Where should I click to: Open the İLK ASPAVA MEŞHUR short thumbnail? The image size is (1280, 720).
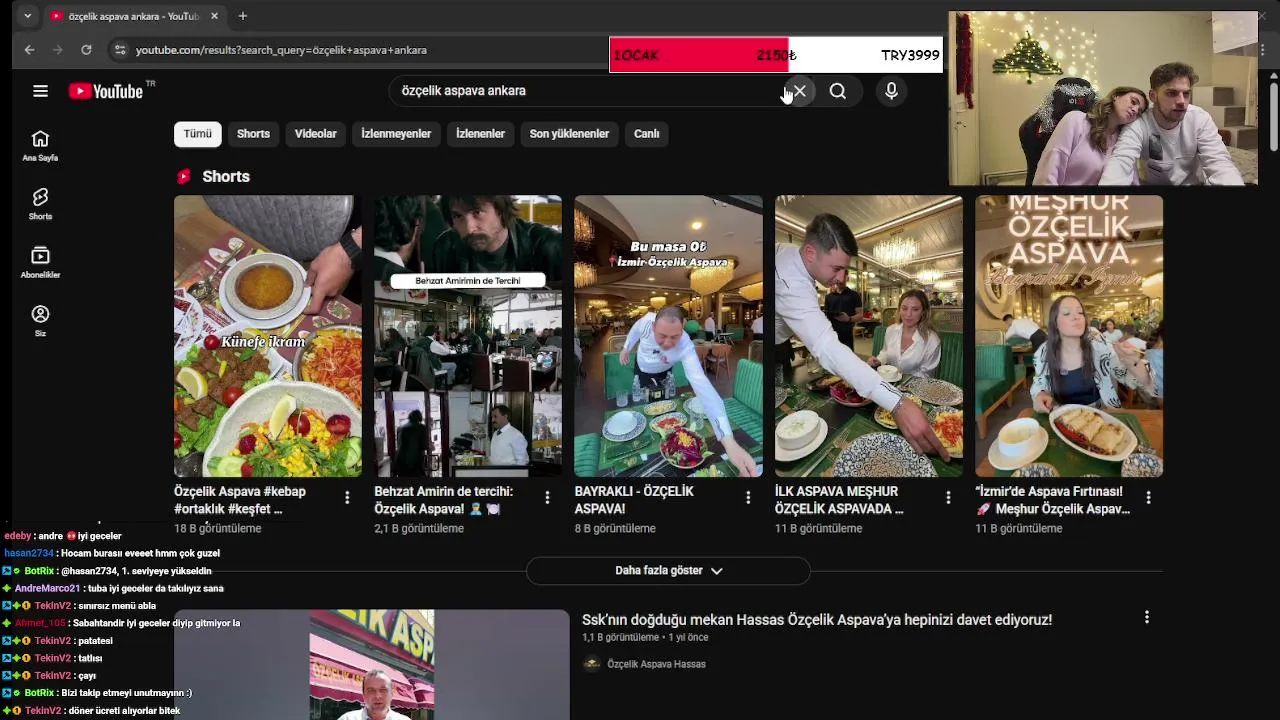[869, 336]
